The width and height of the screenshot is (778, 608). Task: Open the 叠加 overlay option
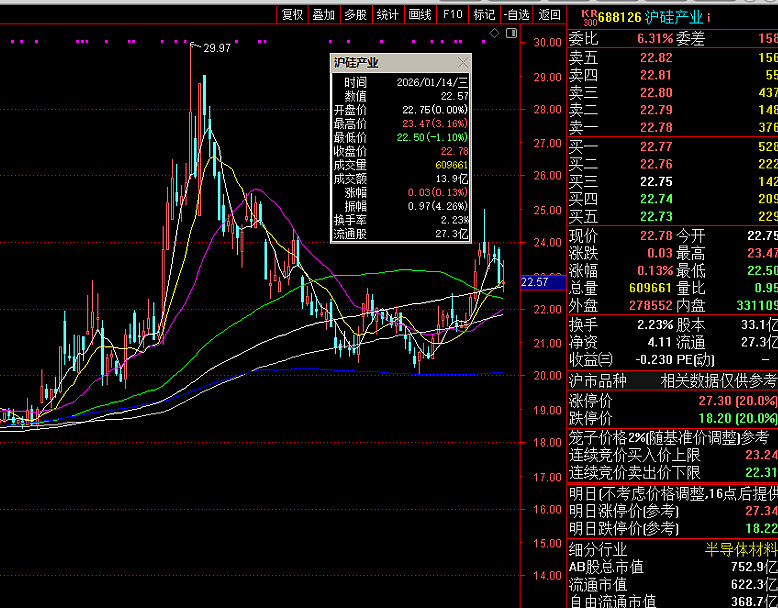pyautogui.click(x=323, y=14)
